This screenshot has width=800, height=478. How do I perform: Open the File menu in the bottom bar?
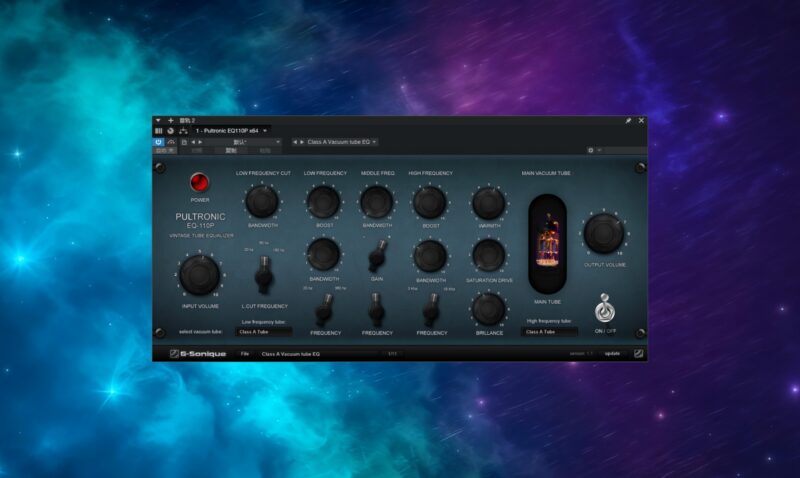click(x=245, y=354)
